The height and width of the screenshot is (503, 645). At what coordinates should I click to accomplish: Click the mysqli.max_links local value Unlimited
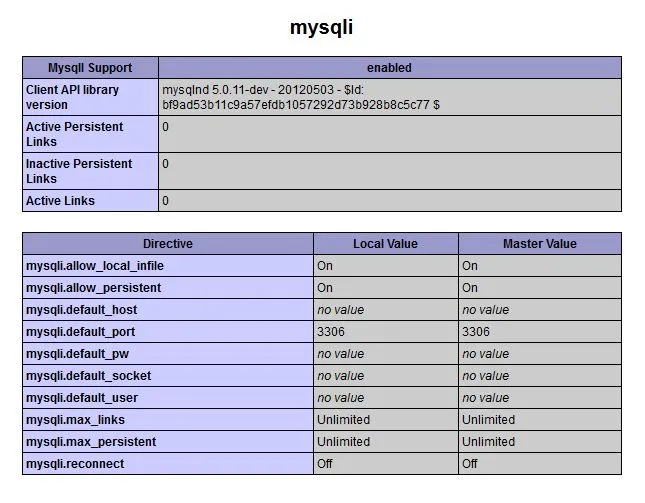click(x=343, y=420)
